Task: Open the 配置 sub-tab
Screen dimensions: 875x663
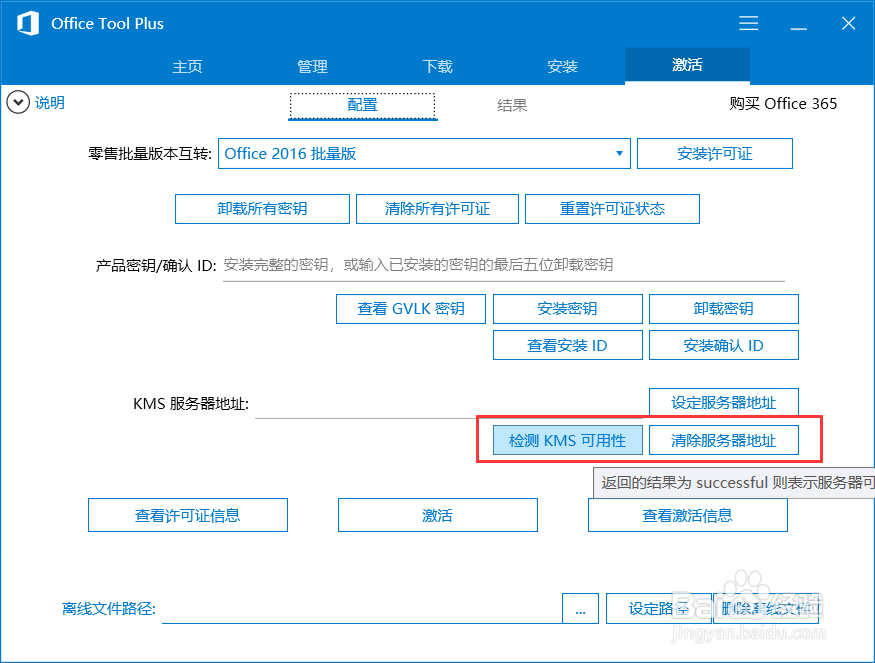Action: click(363, 105)
